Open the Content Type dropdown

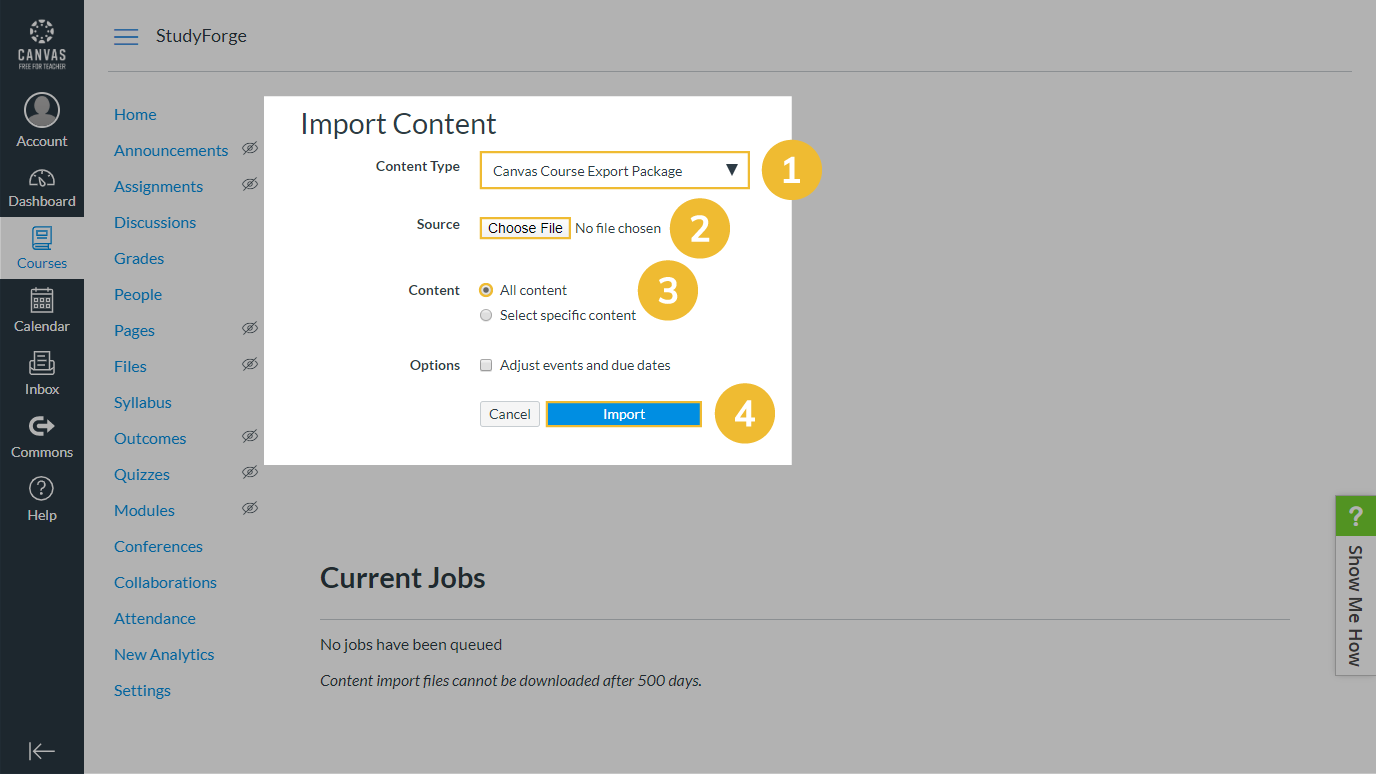(x=614, y=170)
